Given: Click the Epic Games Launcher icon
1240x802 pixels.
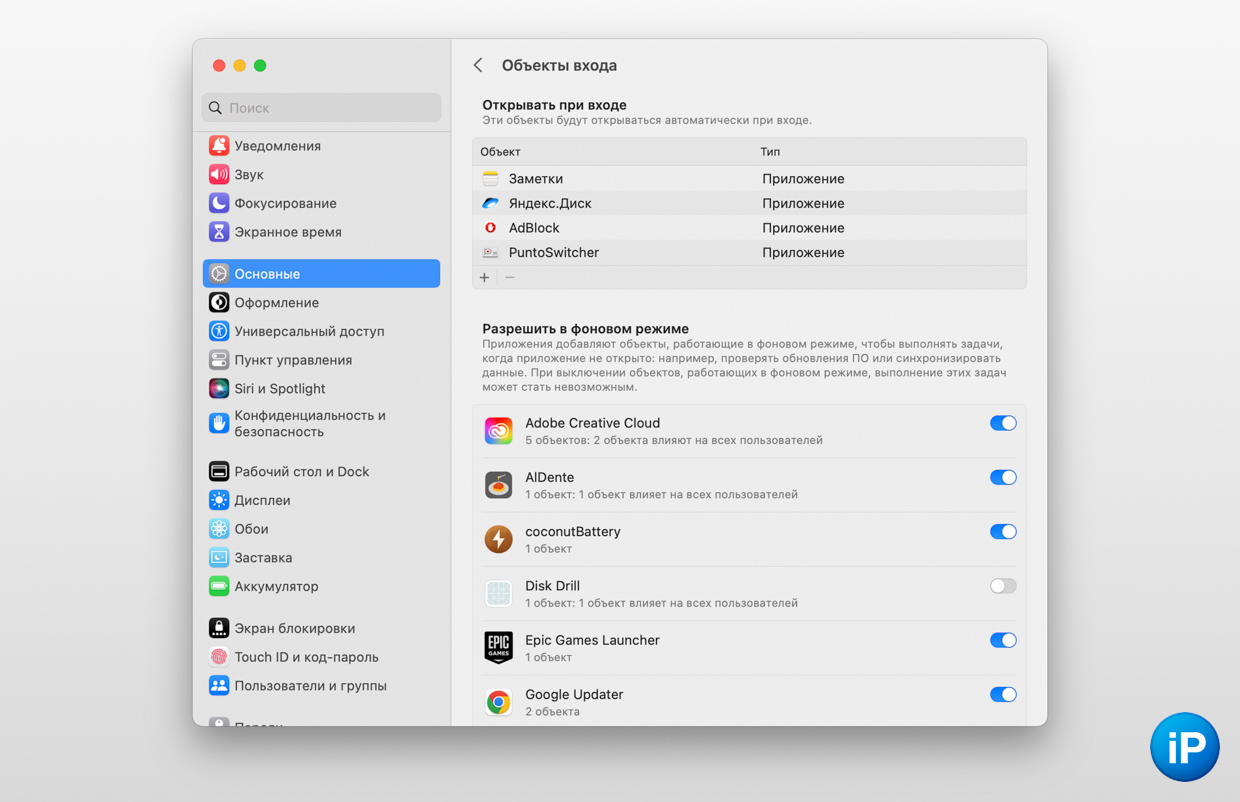Looking at the screenshot, I should [x=498, y=648].
